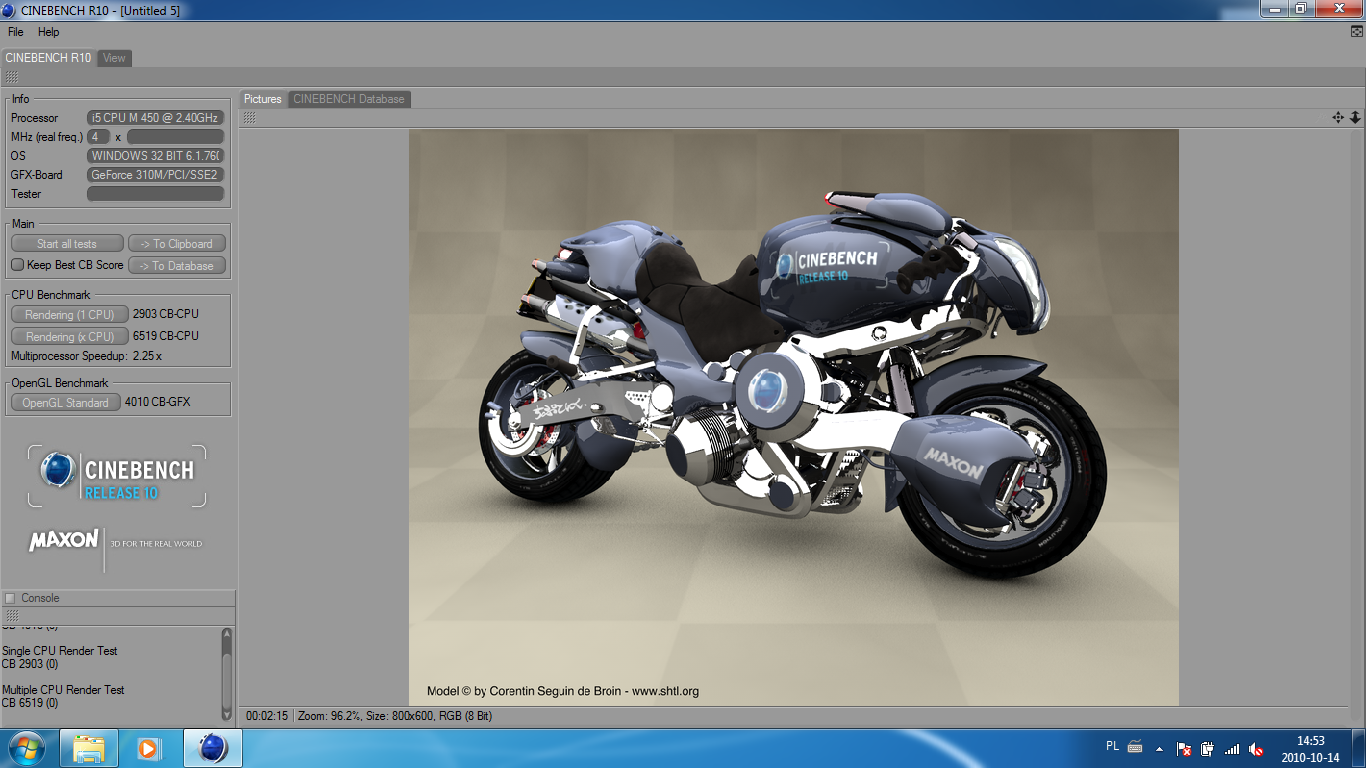Click the power plug battery tray icon
Screen dimensions: 1366x768
tap(1208, 748)
